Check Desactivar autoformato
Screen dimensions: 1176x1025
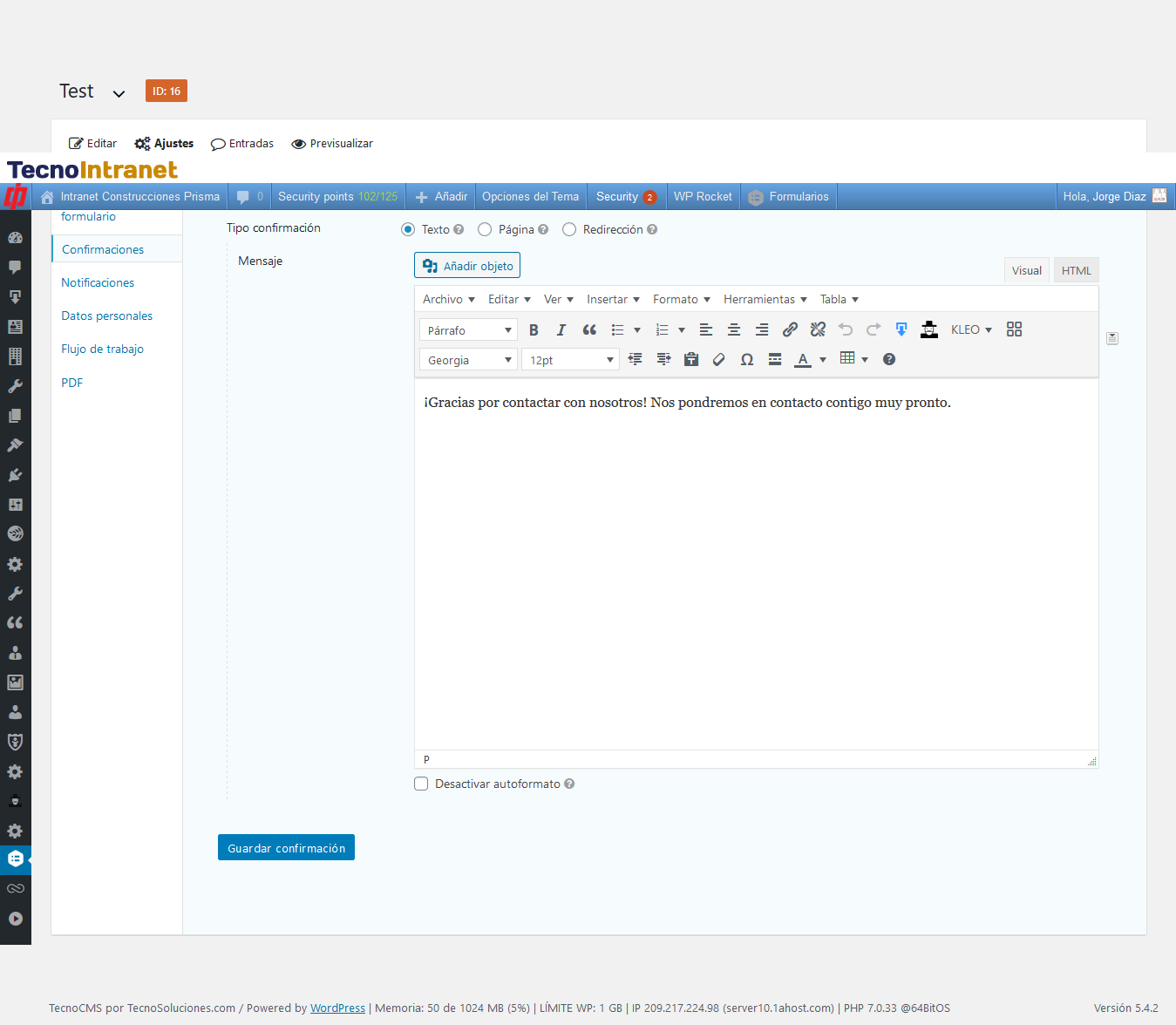(421, 784)
